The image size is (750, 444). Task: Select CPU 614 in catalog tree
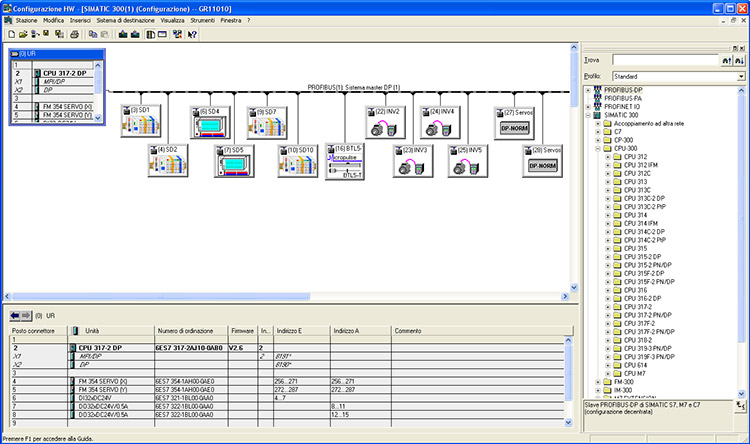[x=635, y=366]
